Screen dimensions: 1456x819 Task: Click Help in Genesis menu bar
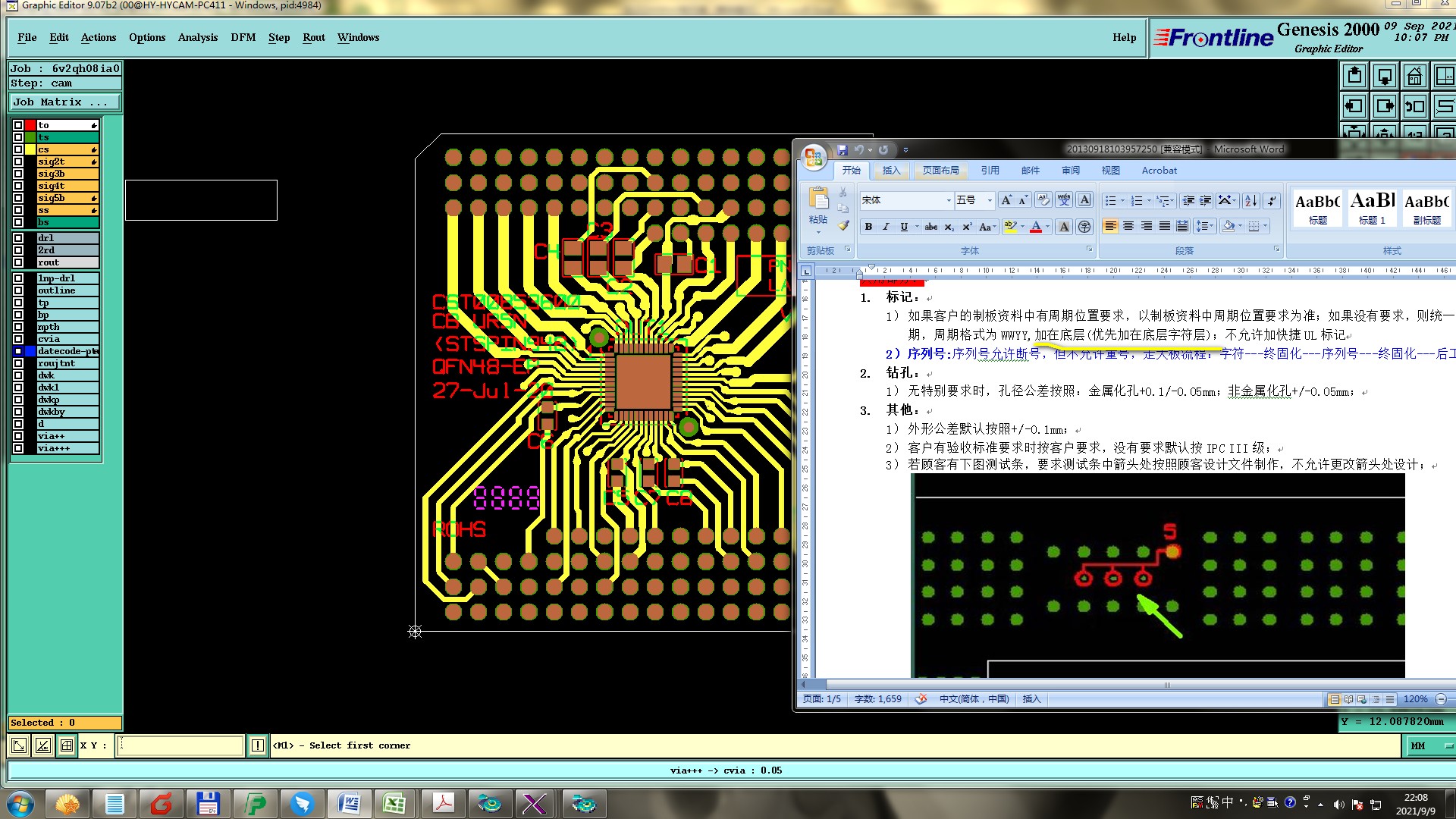pos(1124,37)
